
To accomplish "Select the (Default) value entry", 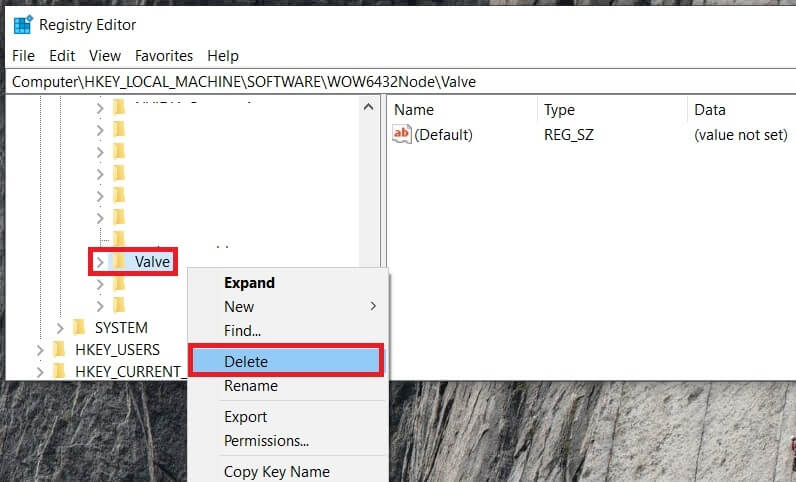I will (443, 135).
